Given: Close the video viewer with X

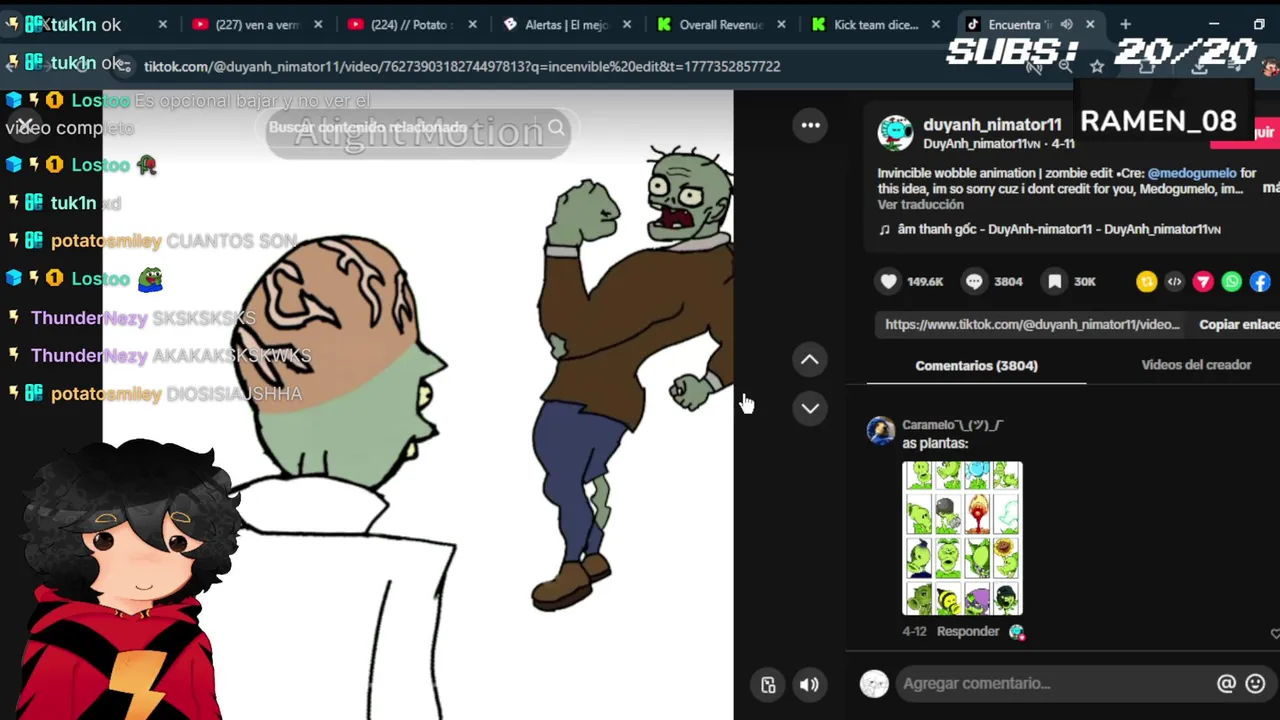Looking at the screenshot, I should pos(25,125).
